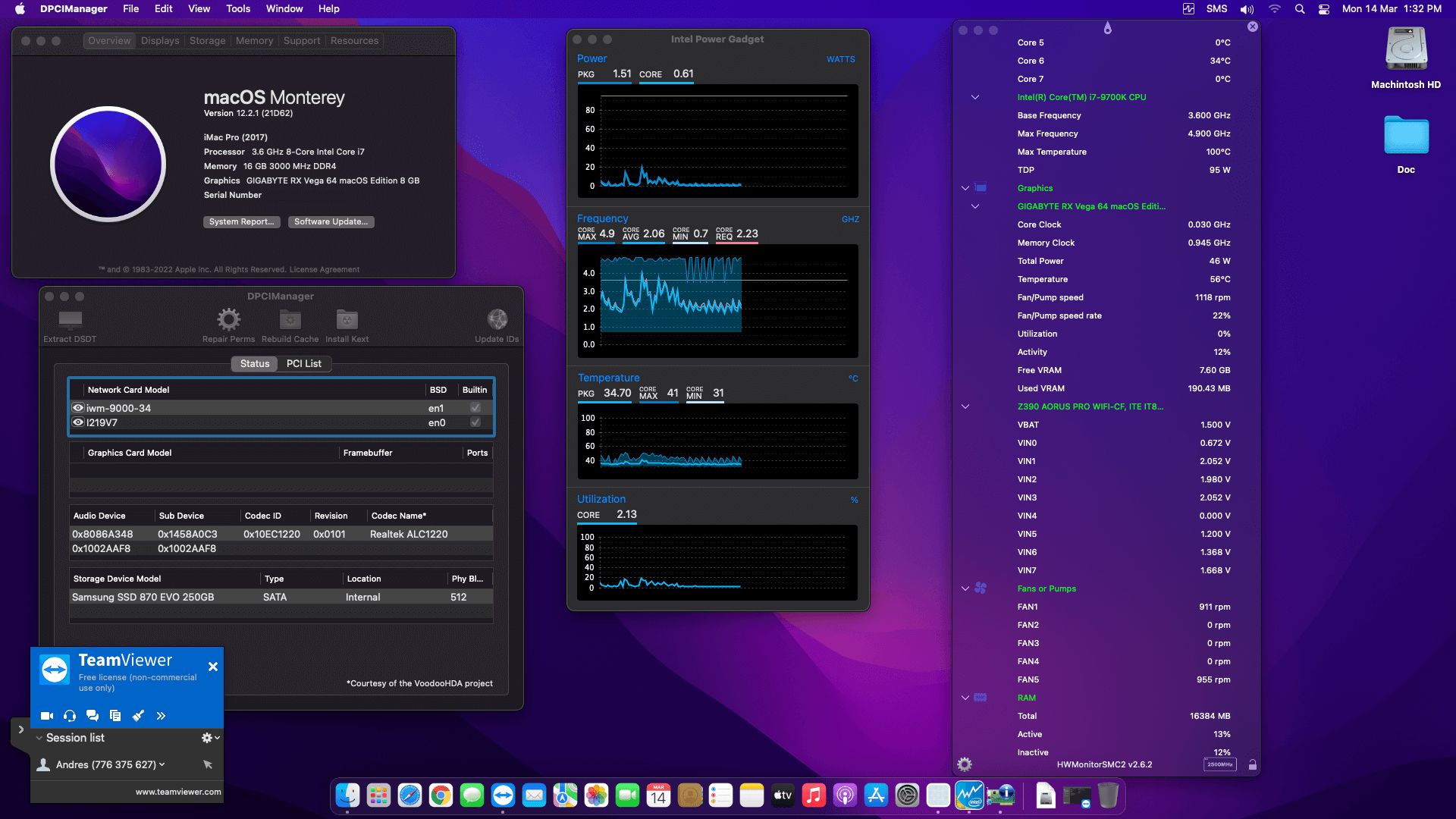The width and height of the screenshot is (1456, 819).
Task: Open Google Chrome in the Dock
Action: (x=441, y=795)
